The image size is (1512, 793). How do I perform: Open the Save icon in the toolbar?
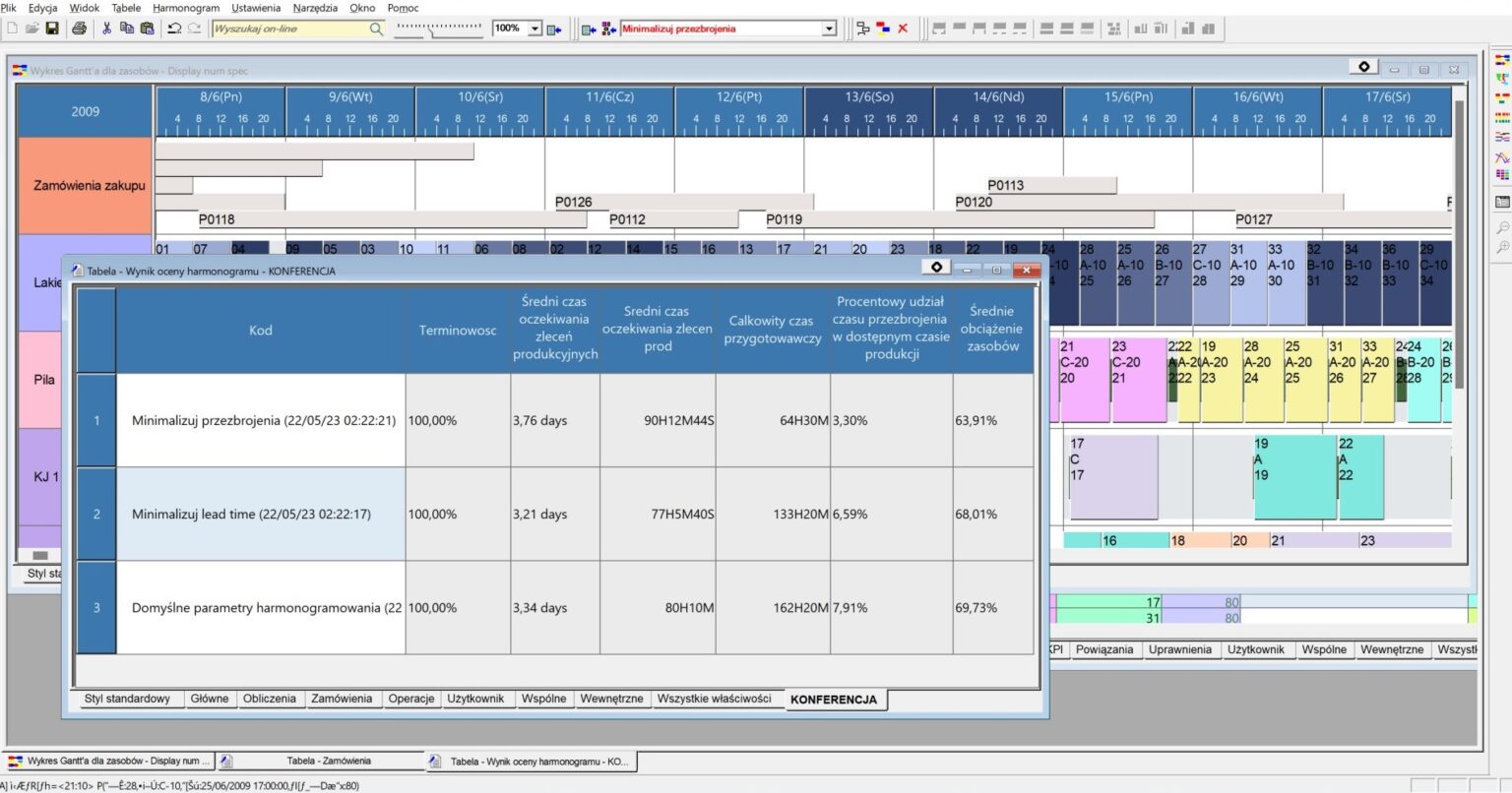53,29
